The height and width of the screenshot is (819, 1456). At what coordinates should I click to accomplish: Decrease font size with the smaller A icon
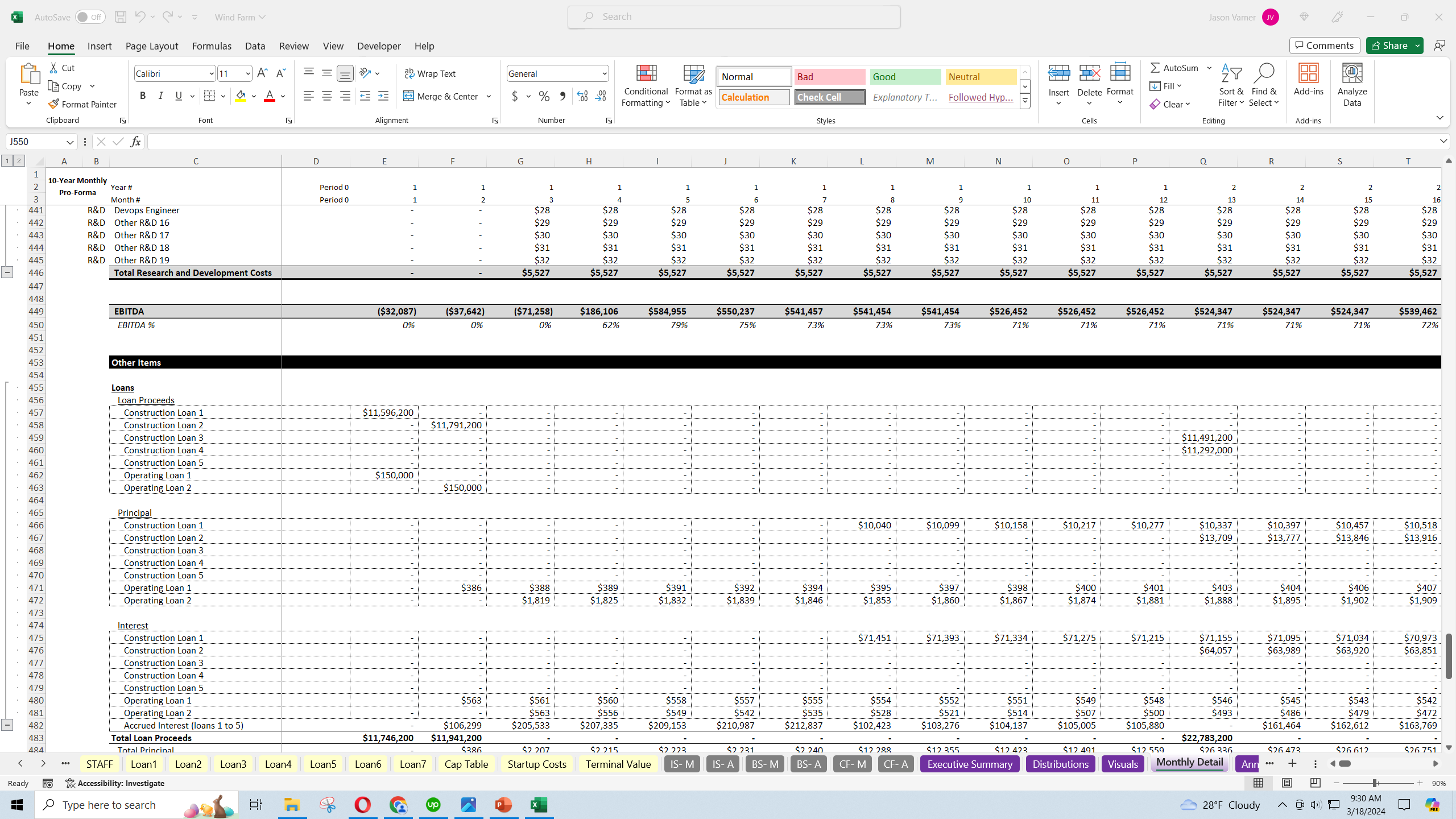pyautogui.click(x=280, y=73)
